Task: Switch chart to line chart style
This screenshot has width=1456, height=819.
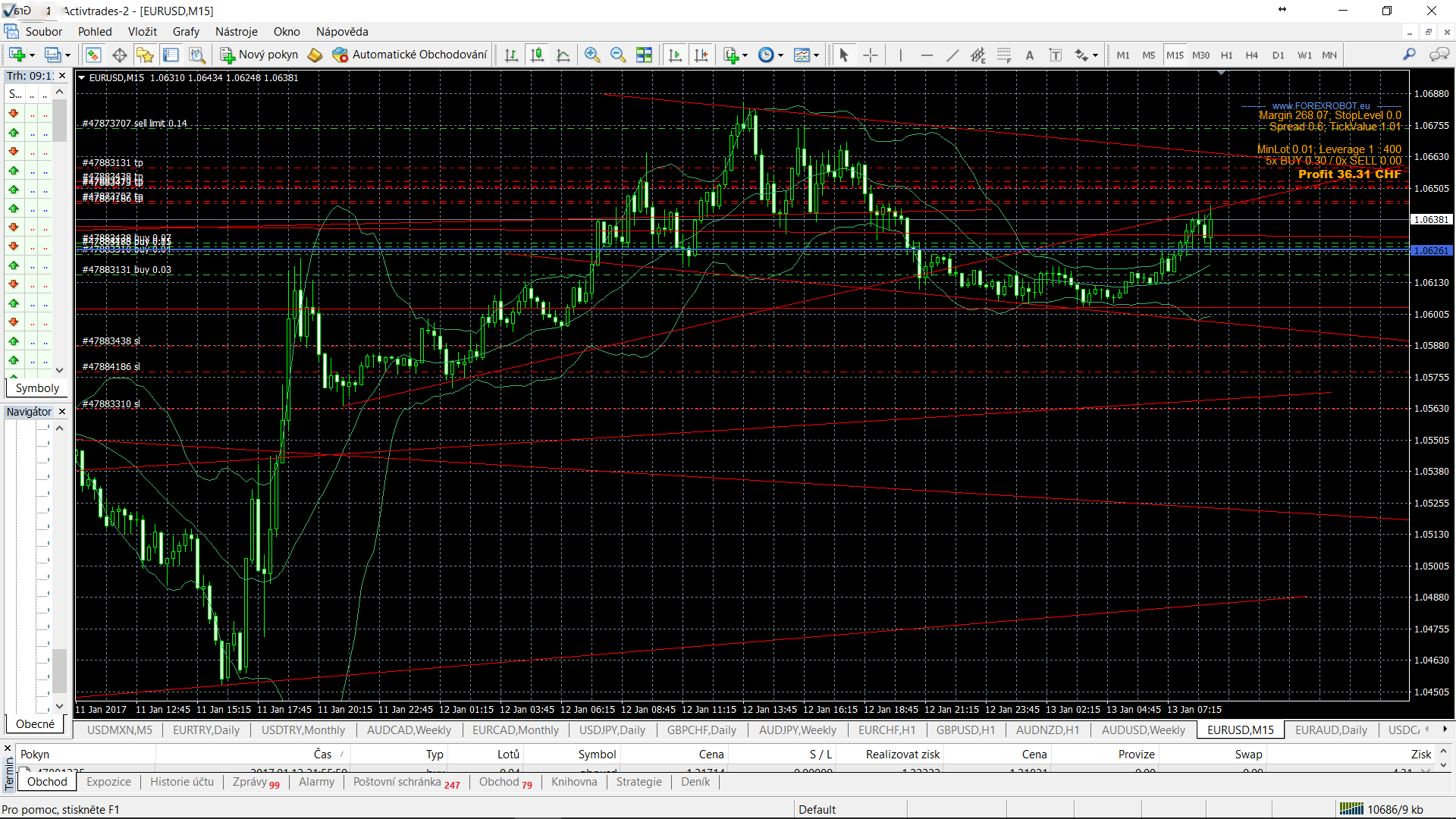Action: (563, 55)
